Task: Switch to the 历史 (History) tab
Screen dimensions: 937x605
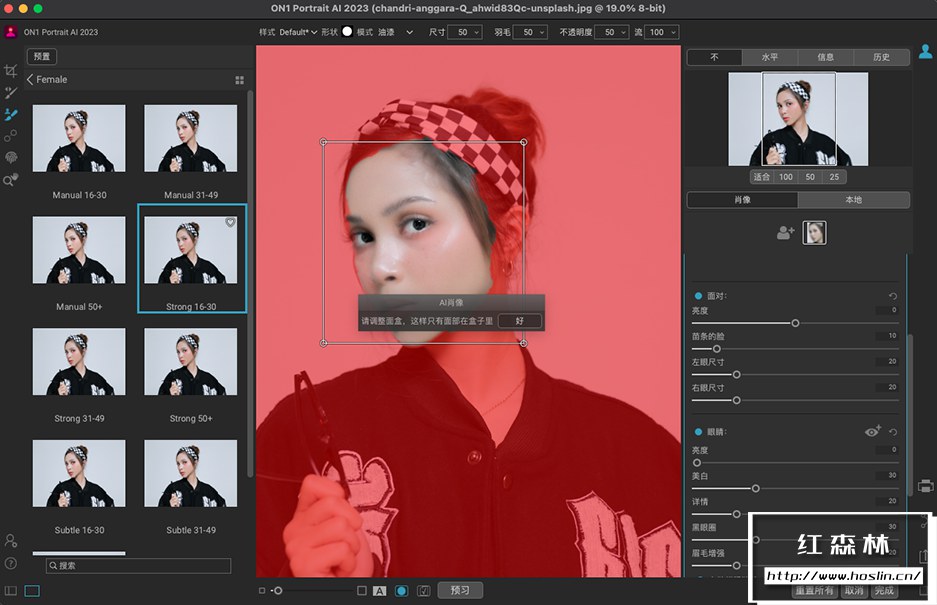Action: (881, 57)
